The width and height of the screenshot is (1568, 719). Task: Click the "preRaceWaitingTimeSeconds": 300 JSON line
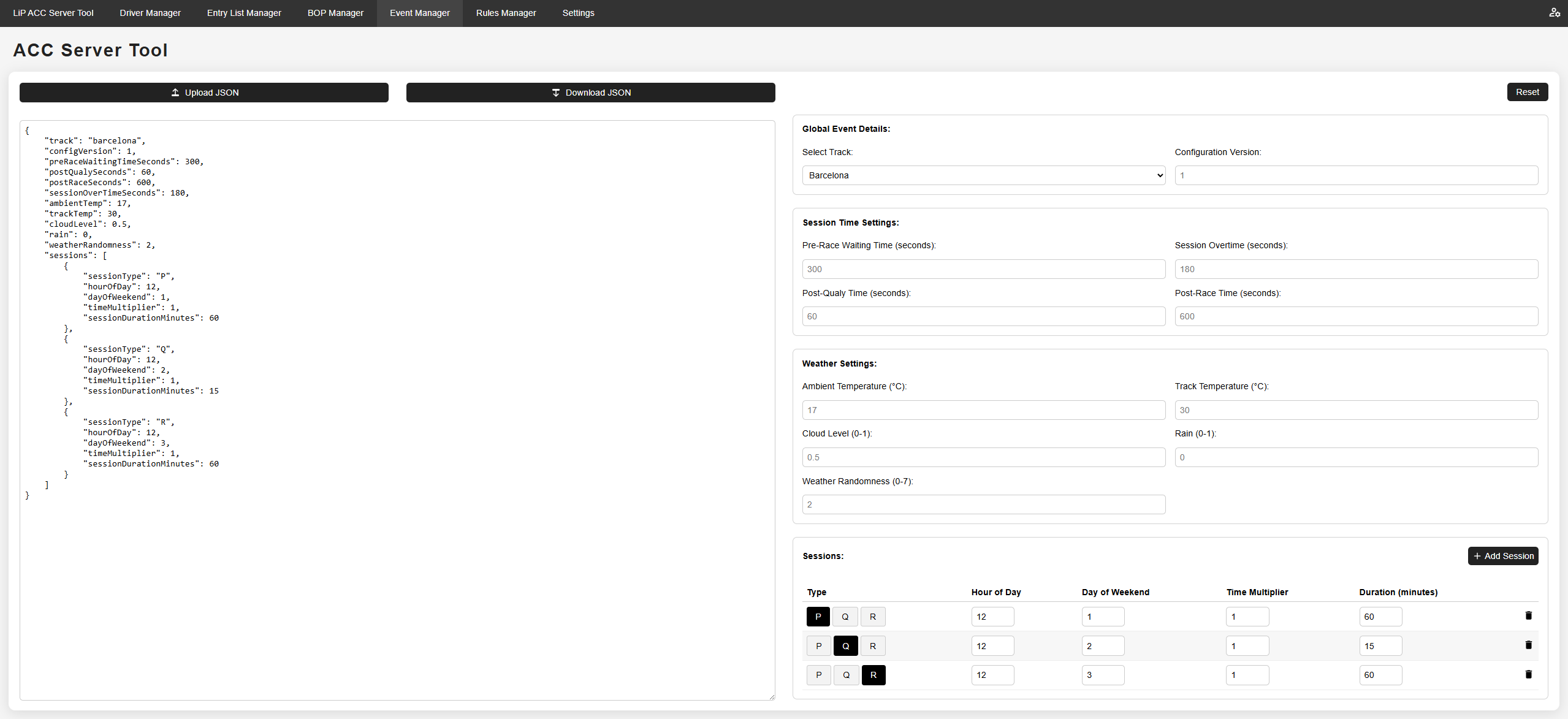124,162
